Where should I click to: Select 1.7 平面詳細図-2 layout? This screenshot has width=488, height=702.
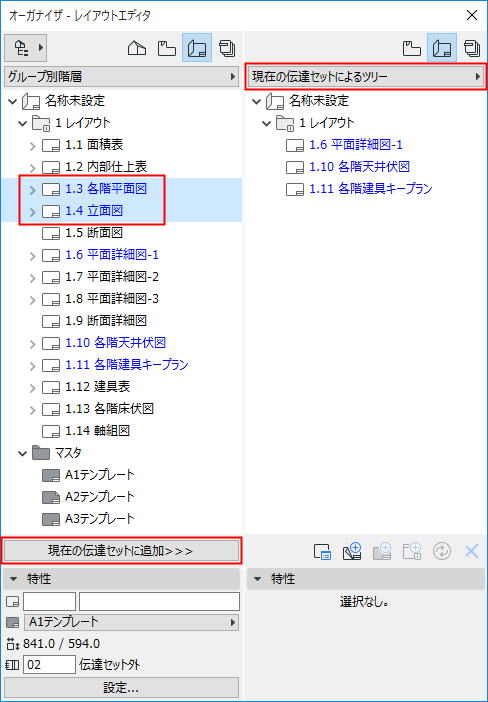coord(112,276)
